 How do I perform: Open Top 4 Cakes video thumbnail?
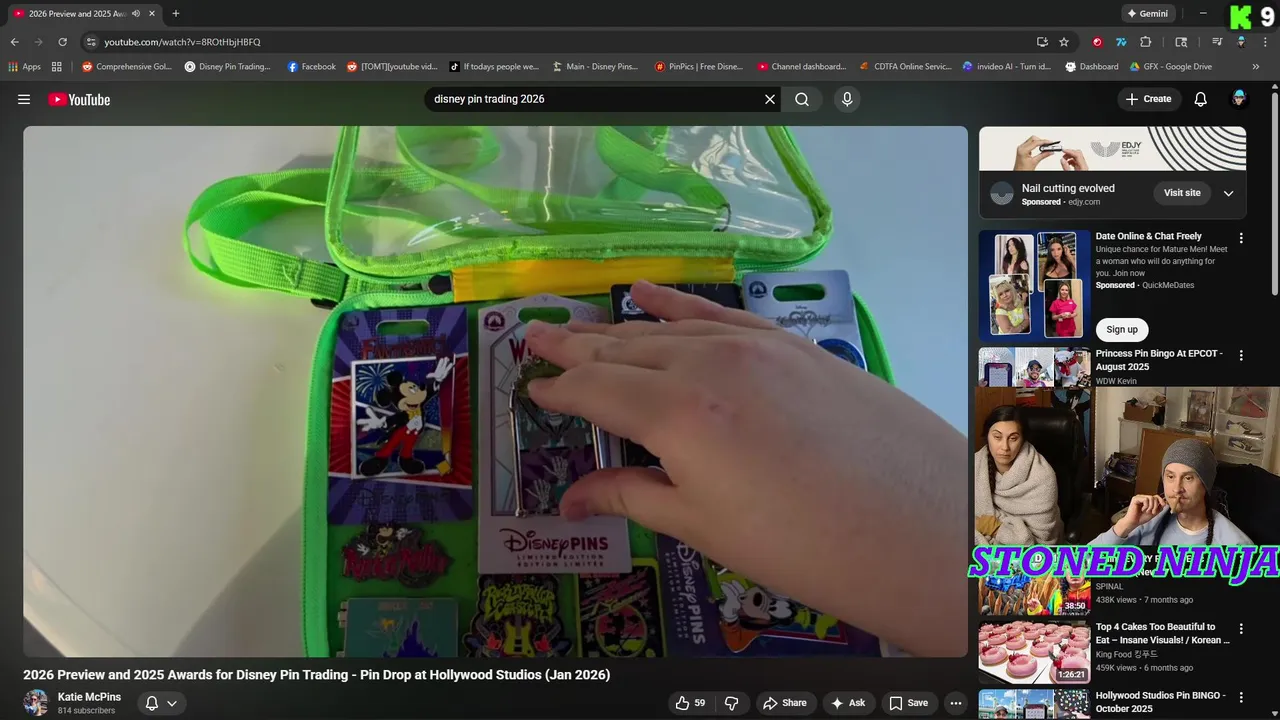[1034, 652]
